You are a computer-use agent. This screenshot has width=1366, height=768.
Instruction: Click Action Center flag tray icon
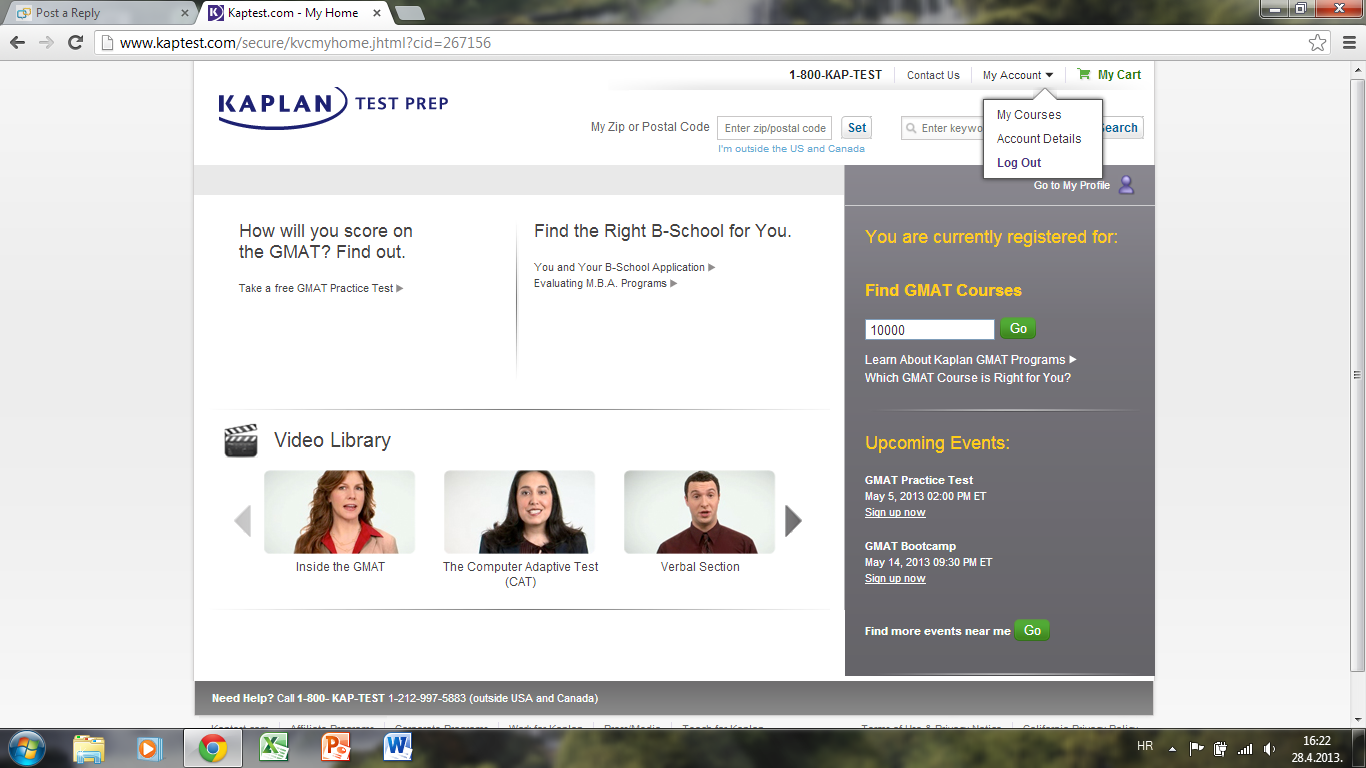tap(1196, 748)
